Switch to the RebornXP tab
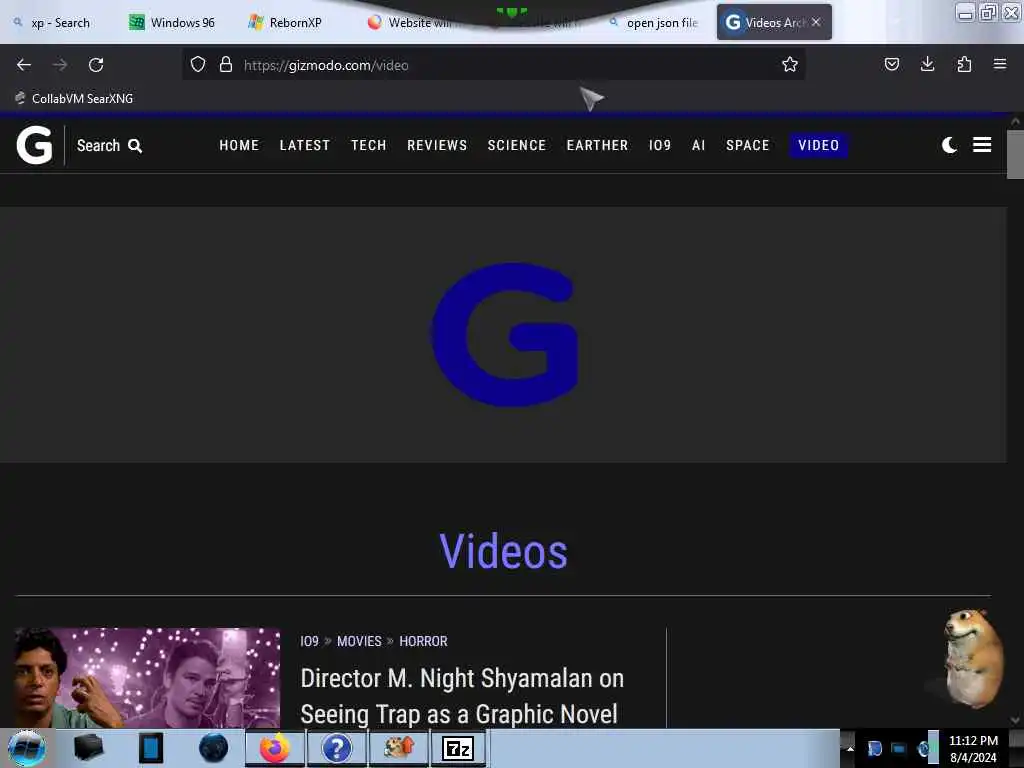Screen dimensions: 1024x768 [285, 23]
